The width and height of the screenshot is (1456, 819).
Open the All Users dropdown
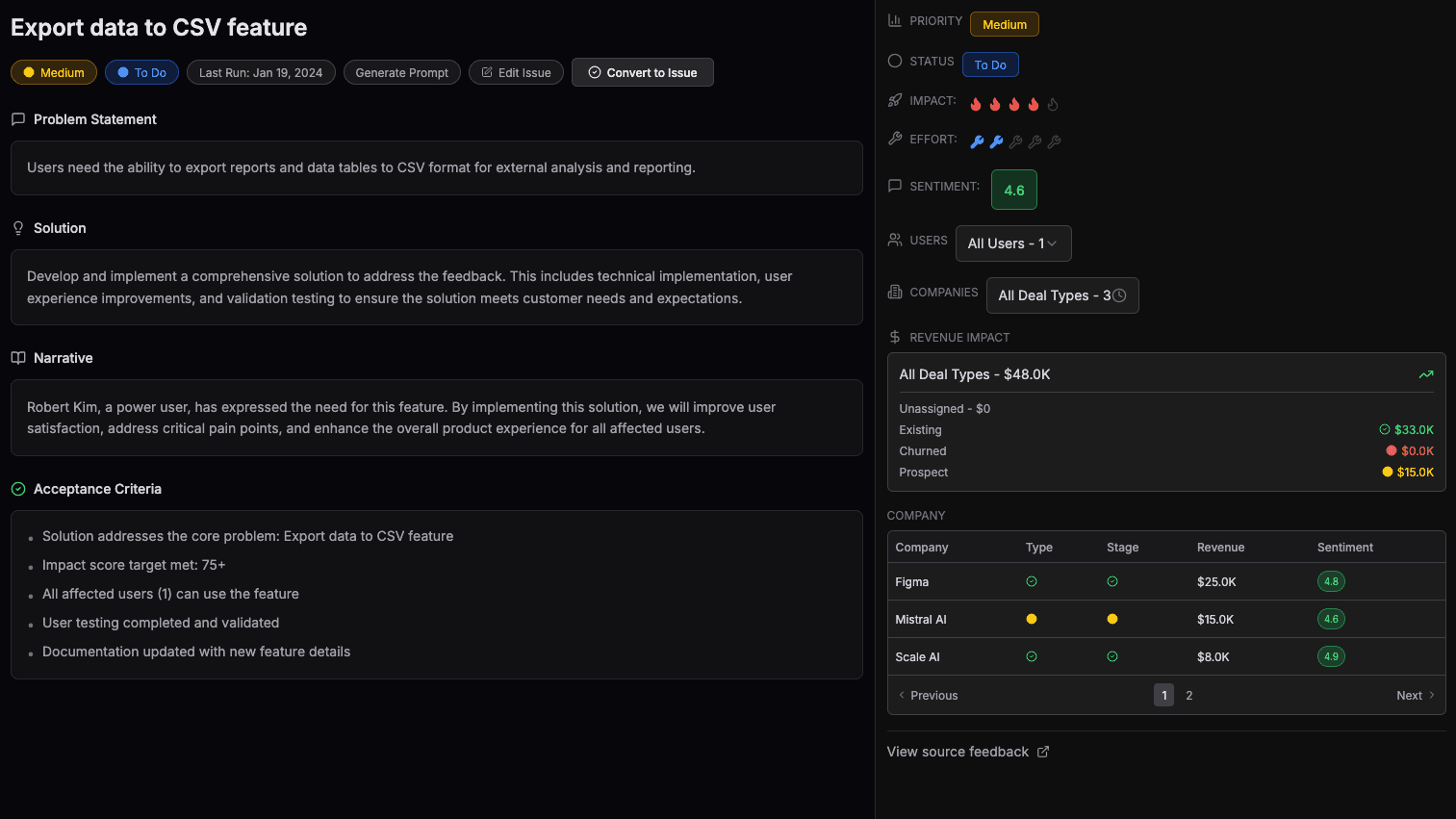coord(1012,243)
